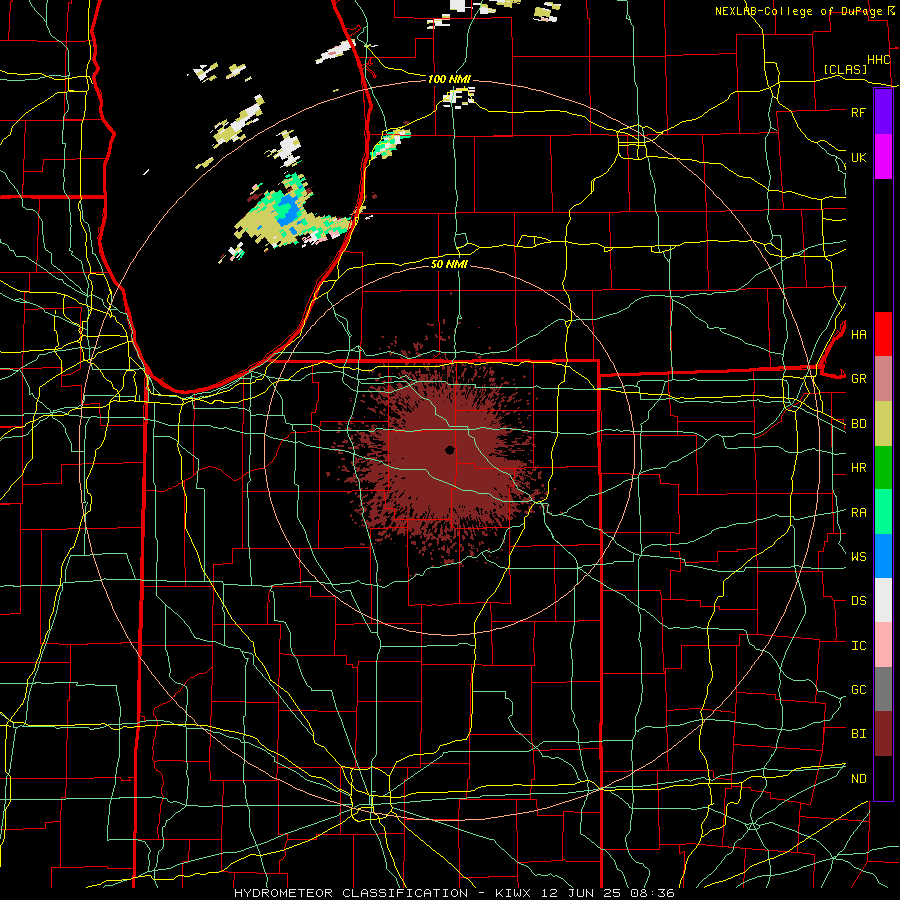Click the 'NEXLAB-College of DuPage' credit text

[799, 11]
